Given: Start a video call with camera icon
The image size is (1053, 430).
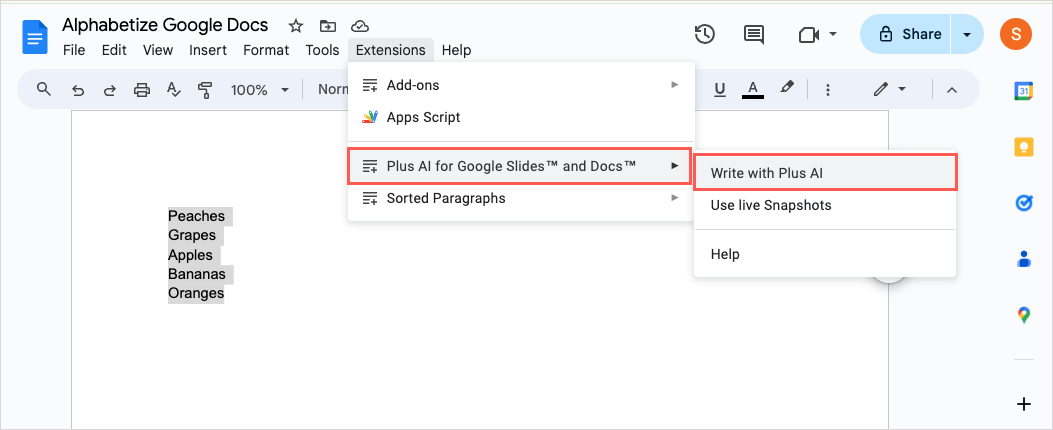Looking at the screenshot, I should pos(809,34).
